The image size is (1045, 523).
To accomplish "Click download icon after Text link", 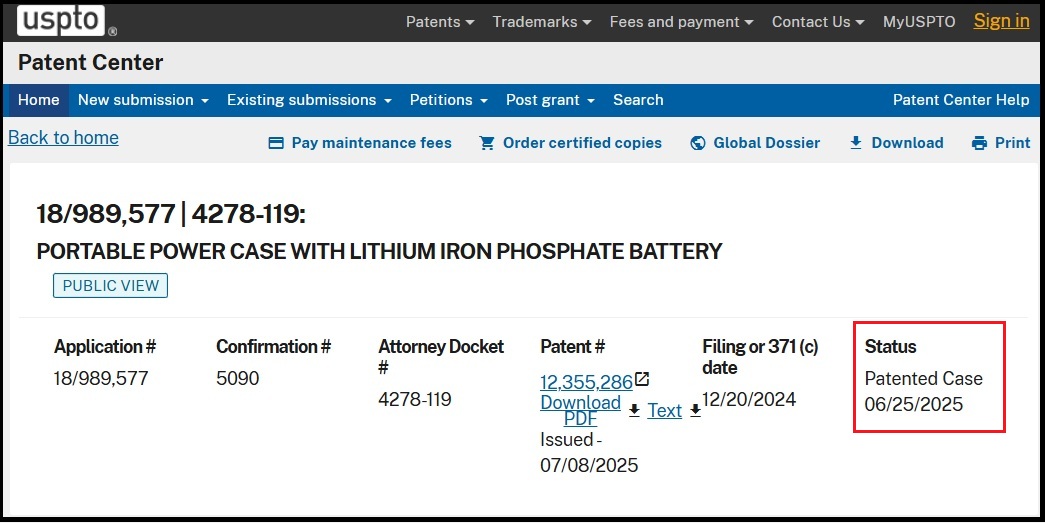I will click(695, 410).
